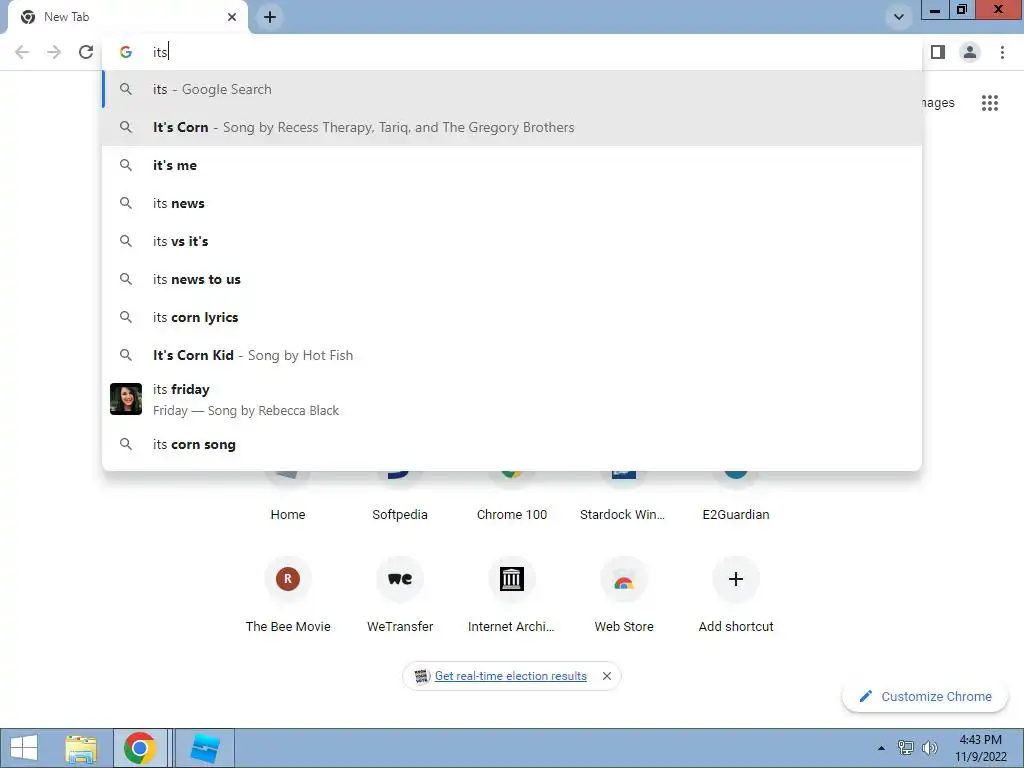Open the Web Store shortcut icon
This screenshot has height=768, width=1024.
624,579
